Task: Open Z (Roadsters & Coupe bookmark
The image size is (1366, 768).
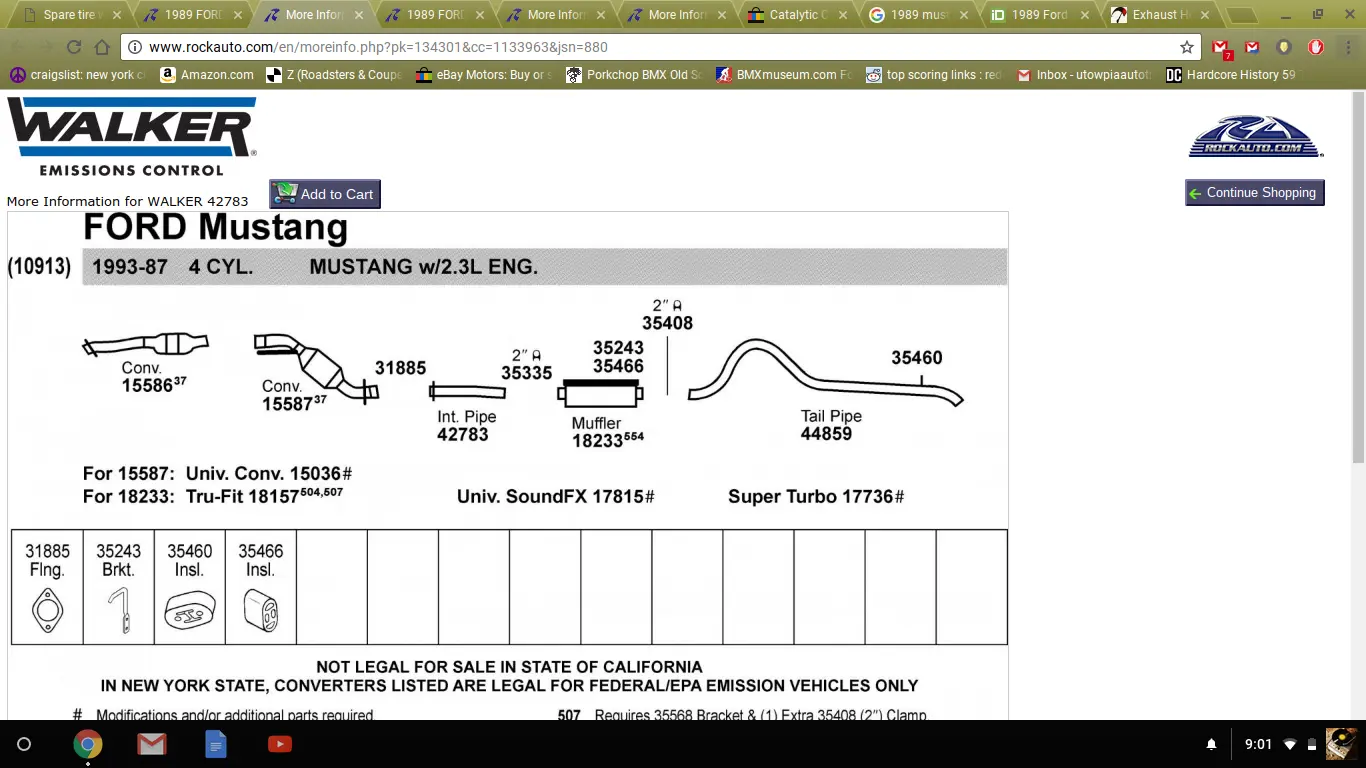Action: click(334, 75)
